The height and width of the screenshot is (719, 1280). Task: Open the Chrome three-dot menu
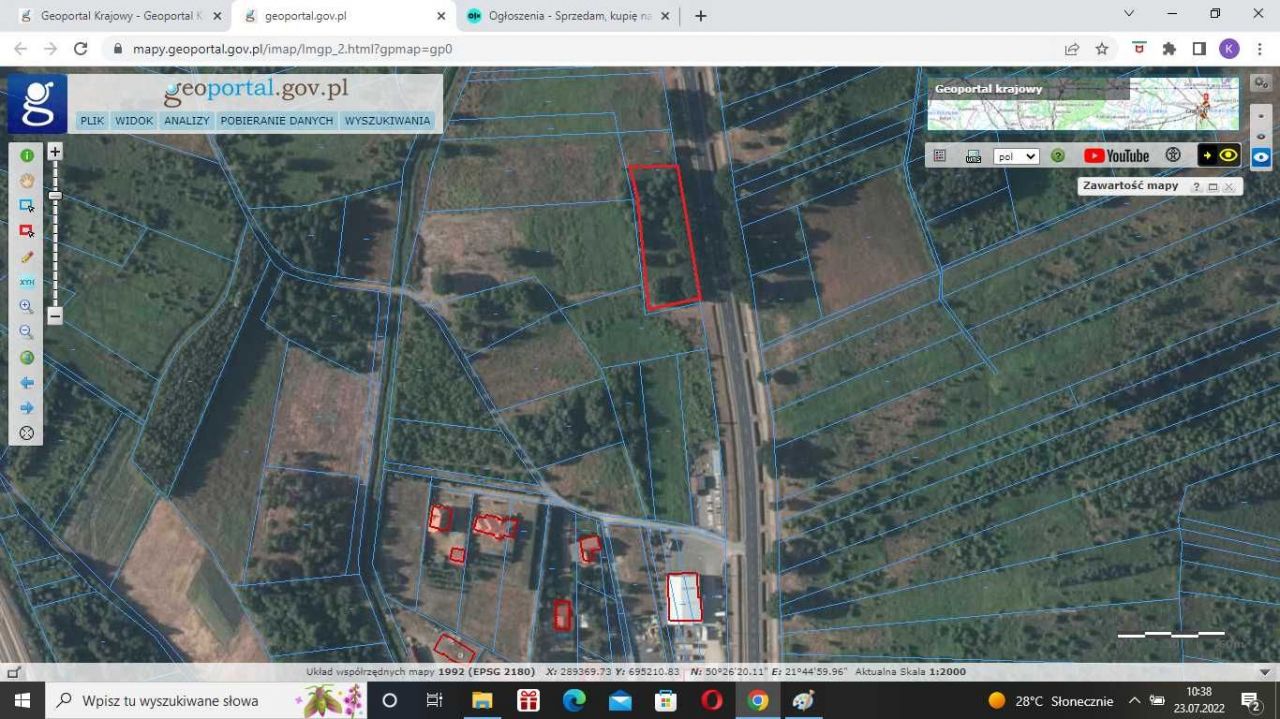click(x=1259, y=48)
